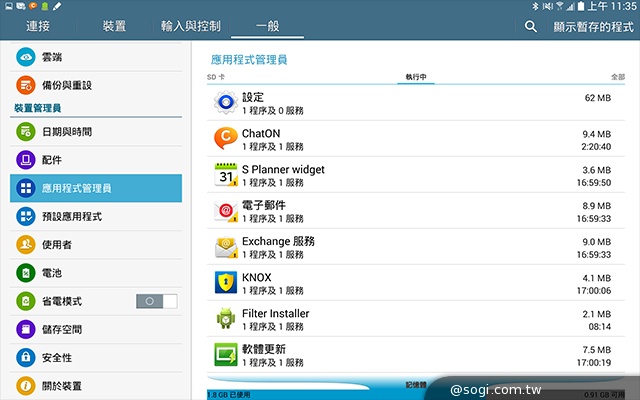Screen dimensions: 640x400
Task: Tap the 使用者 user icon
Action: point(26,244)
